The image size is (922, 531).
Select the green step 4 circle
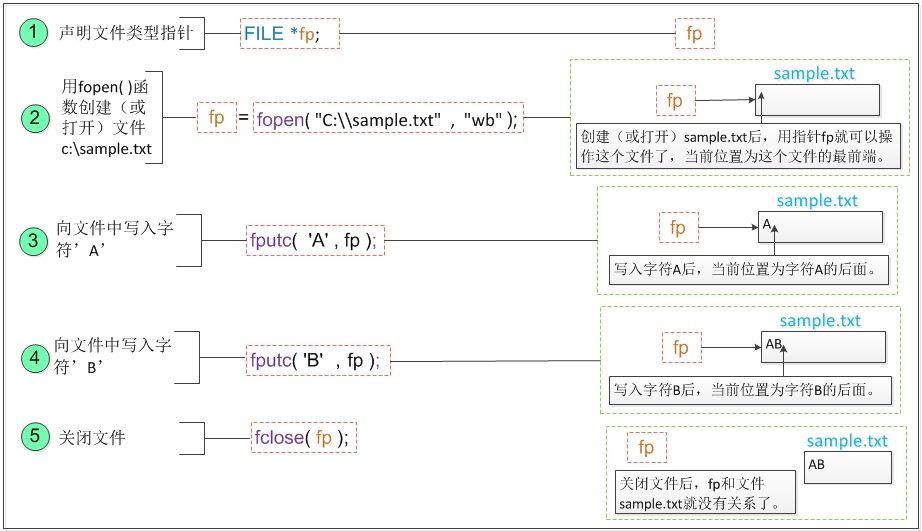[x=36, y=356]
